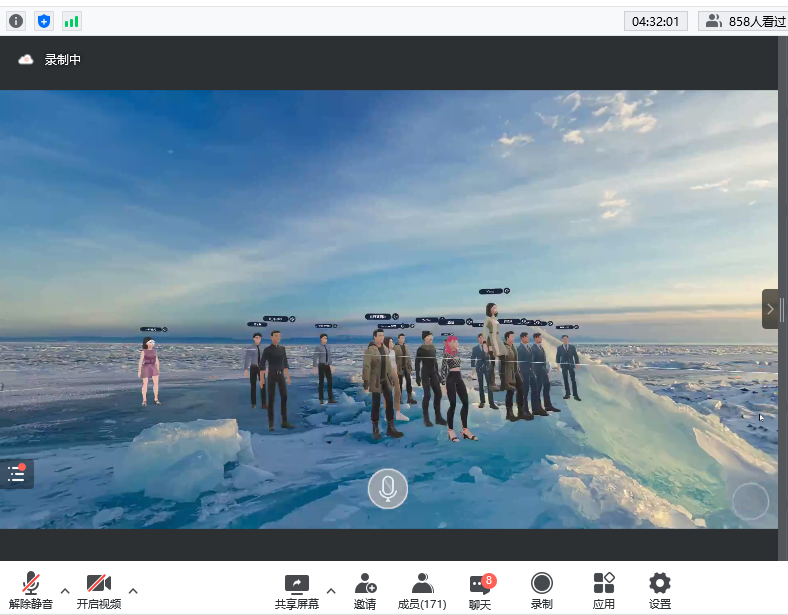Open the 成员(171) members list

[422, 591]
